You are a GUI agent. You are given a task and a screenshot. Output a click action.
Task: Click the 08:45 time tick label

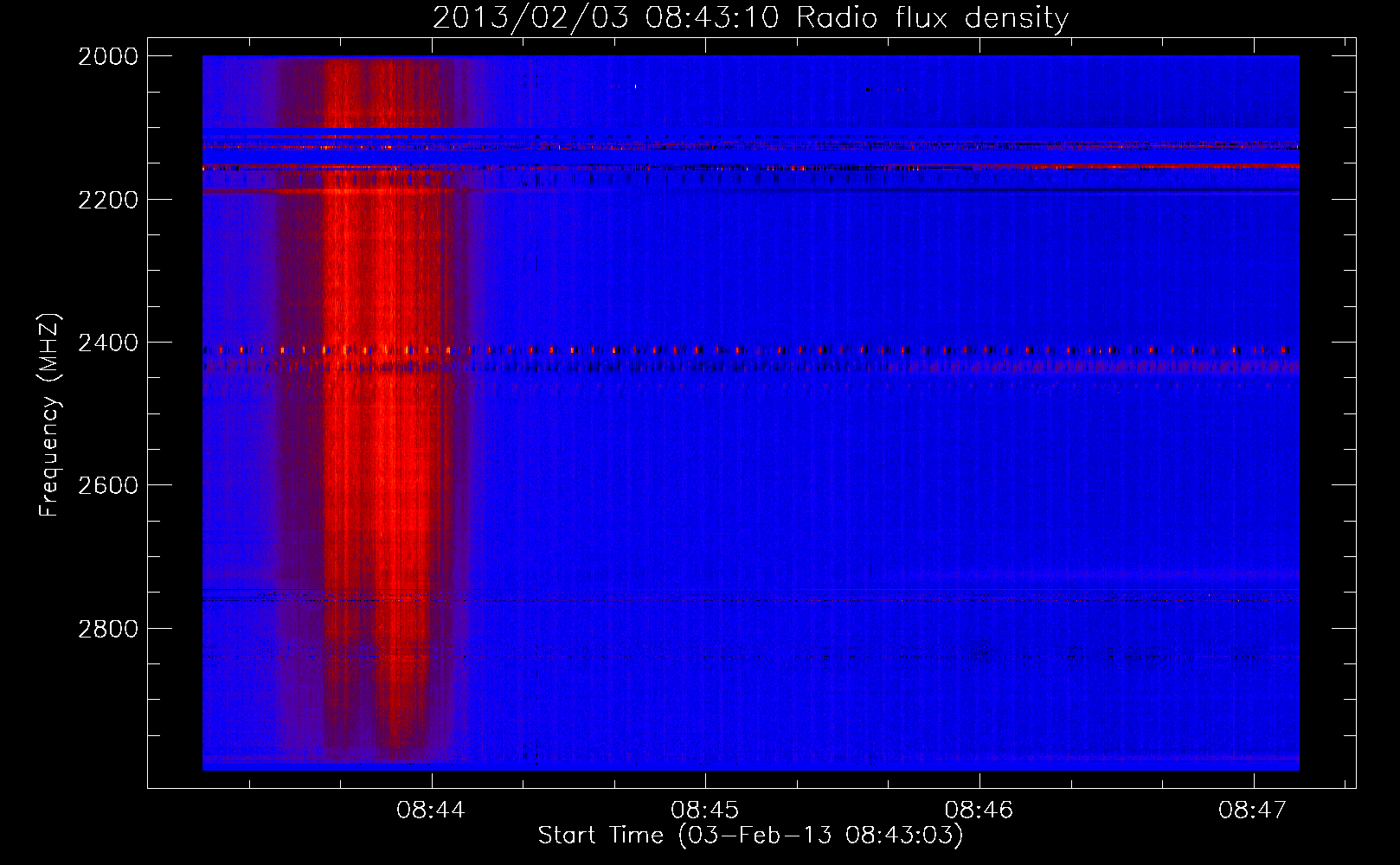705,811
